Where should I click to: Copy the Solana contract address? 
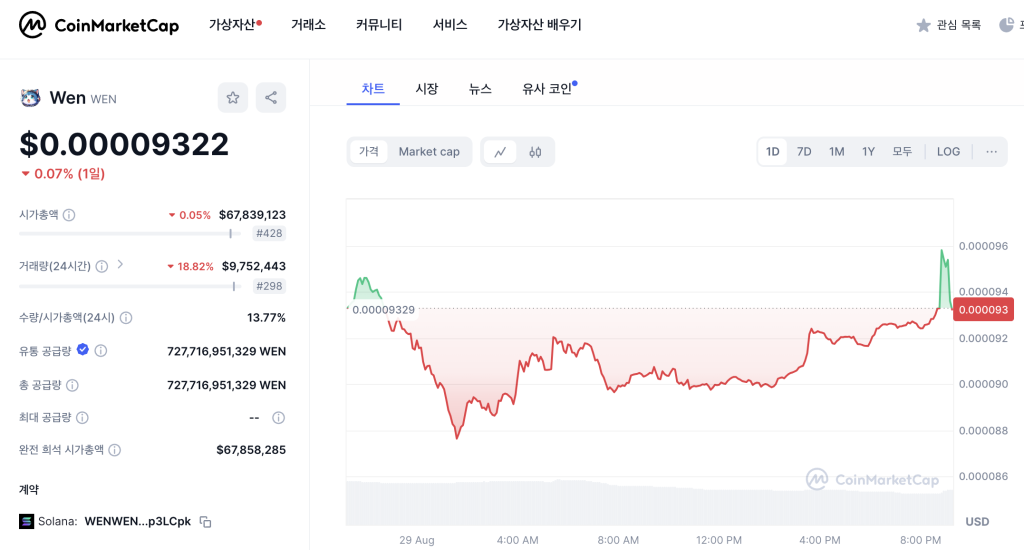(206, 522)
